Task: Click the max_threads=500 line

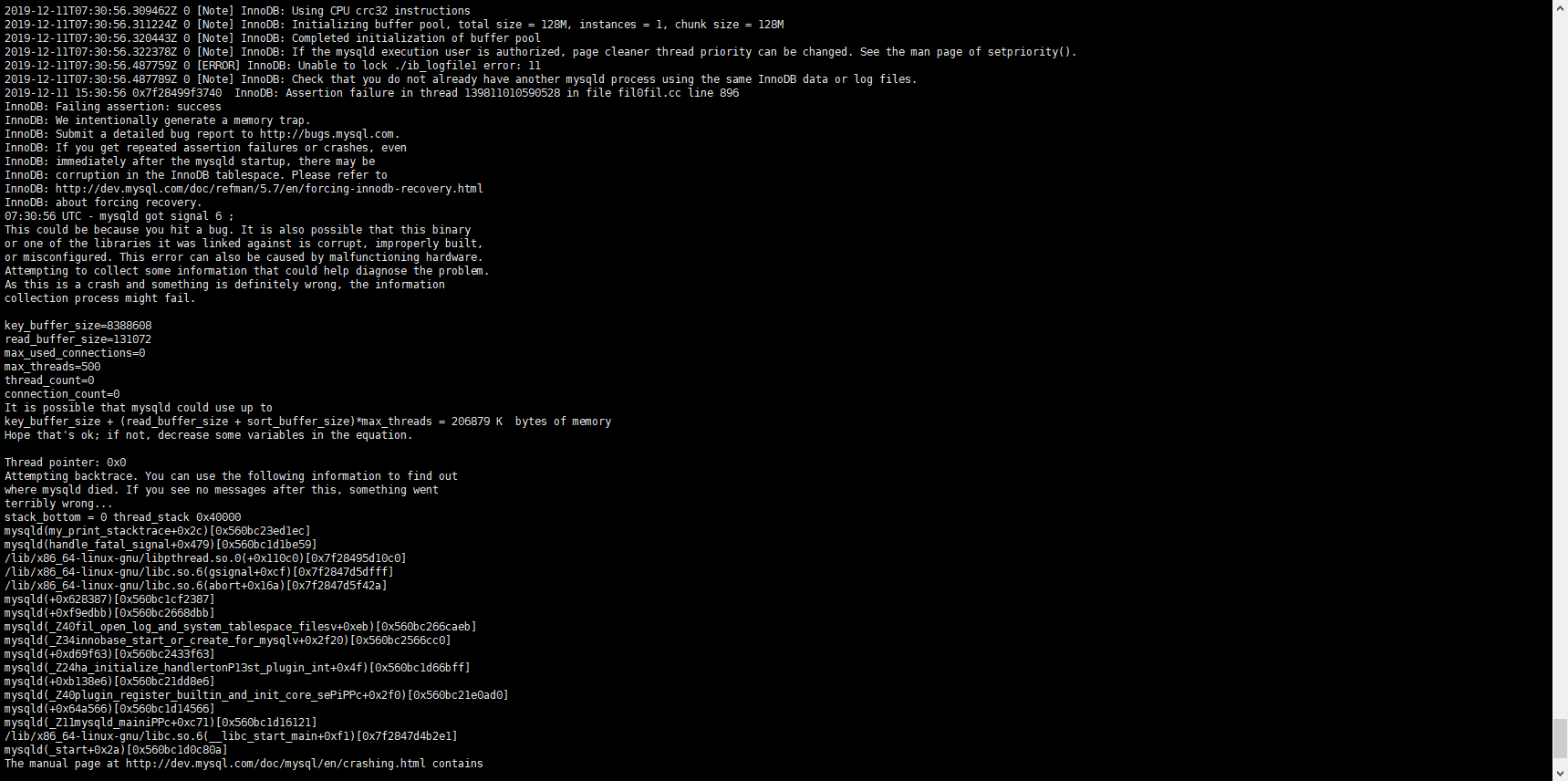Action: pos(53,367)
